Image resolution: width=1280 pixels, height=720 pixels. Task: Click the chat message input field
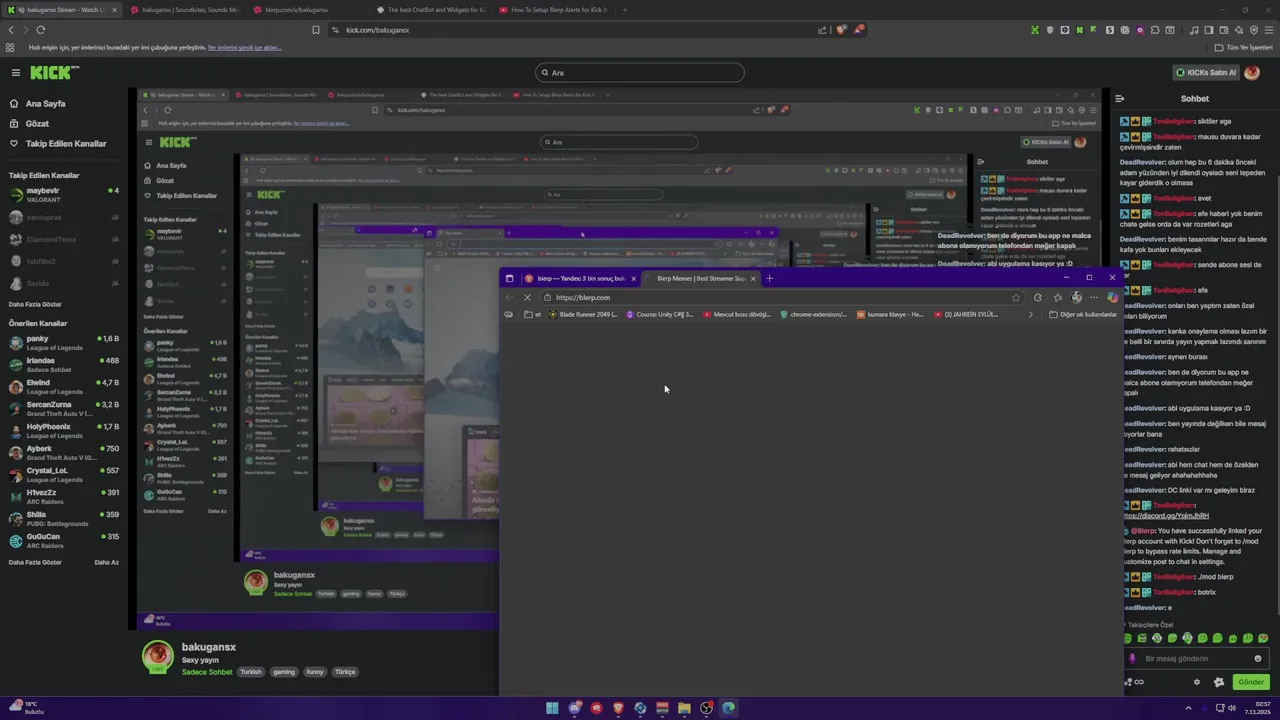[x=1195, y=658]
